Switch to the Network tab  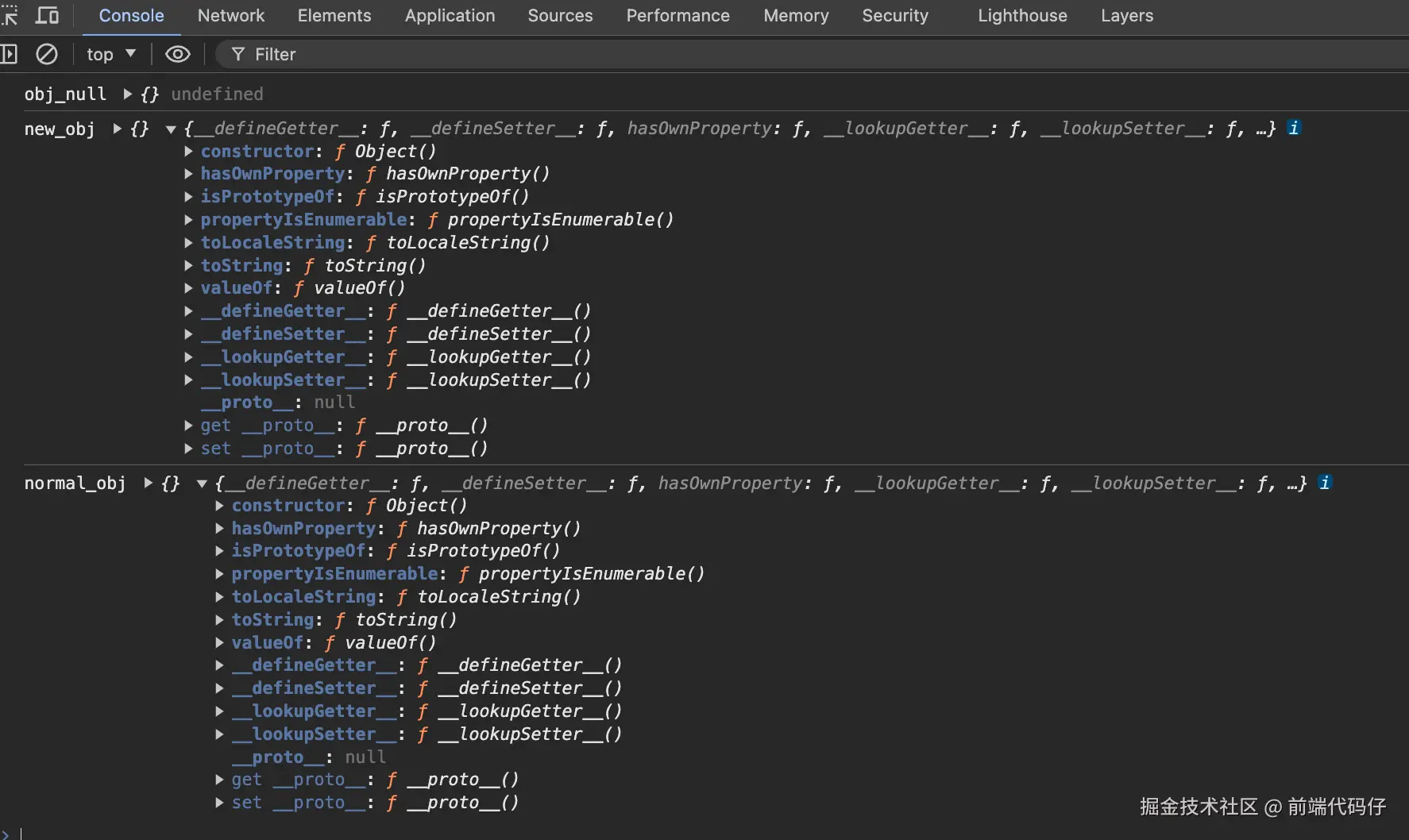click(231, 15)
